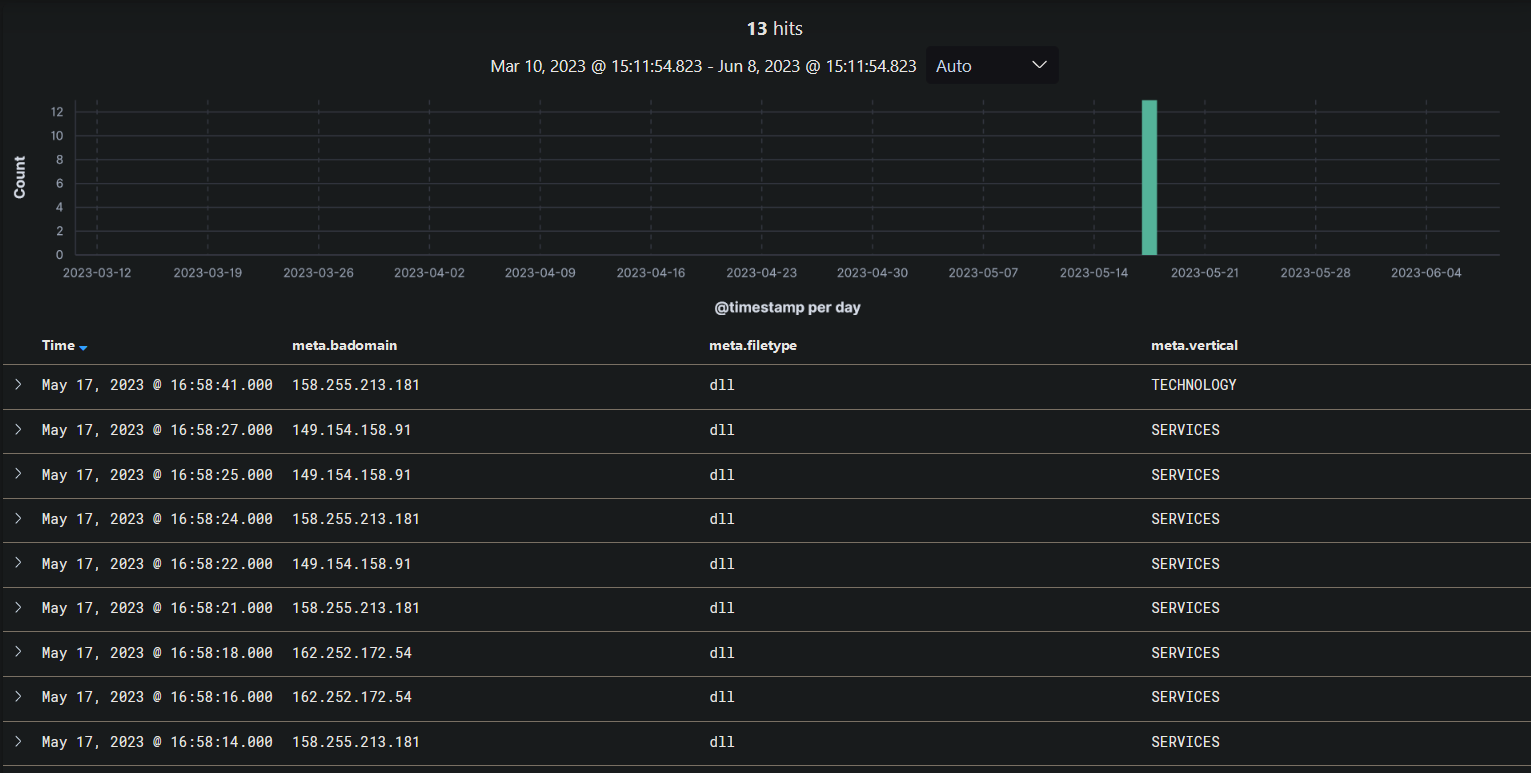Click the meta.vertical column header
This screenshot has width=1531, height=773.
(1194, 345)
